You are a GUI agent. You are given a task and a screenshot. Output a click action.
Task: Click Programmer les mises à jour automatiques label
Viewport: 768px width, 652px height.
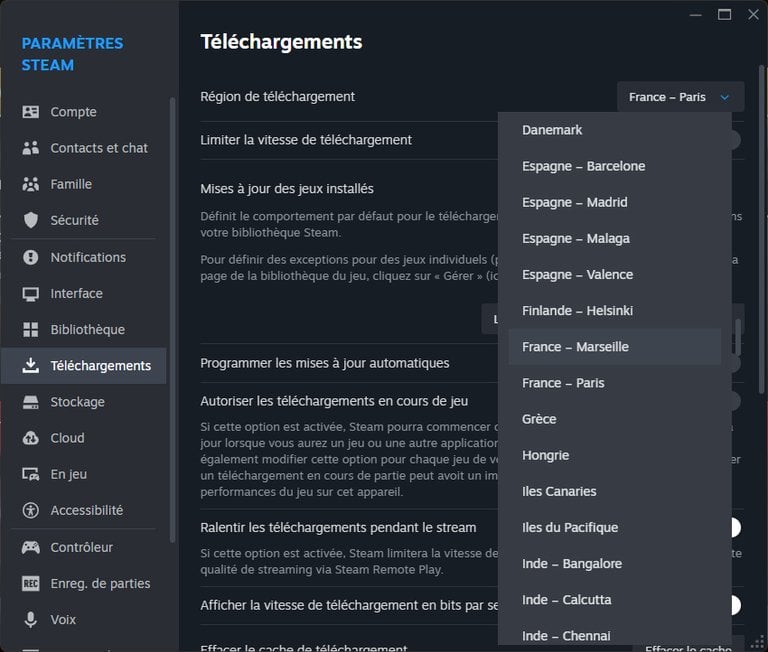pos(325,363)
